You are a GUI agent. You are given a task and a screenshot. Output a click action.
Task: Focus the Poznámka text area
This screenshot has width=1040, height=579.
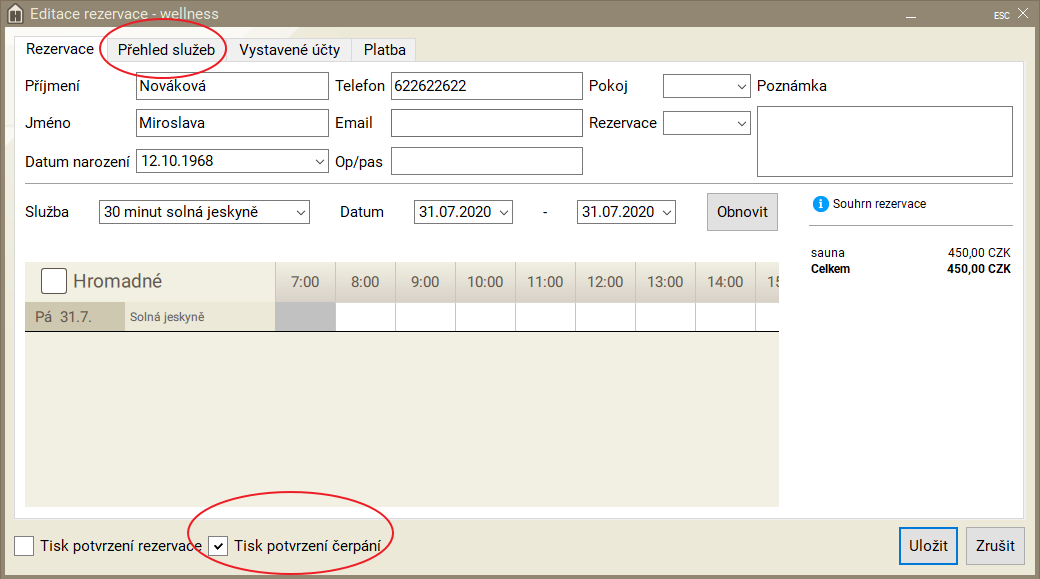884,141
